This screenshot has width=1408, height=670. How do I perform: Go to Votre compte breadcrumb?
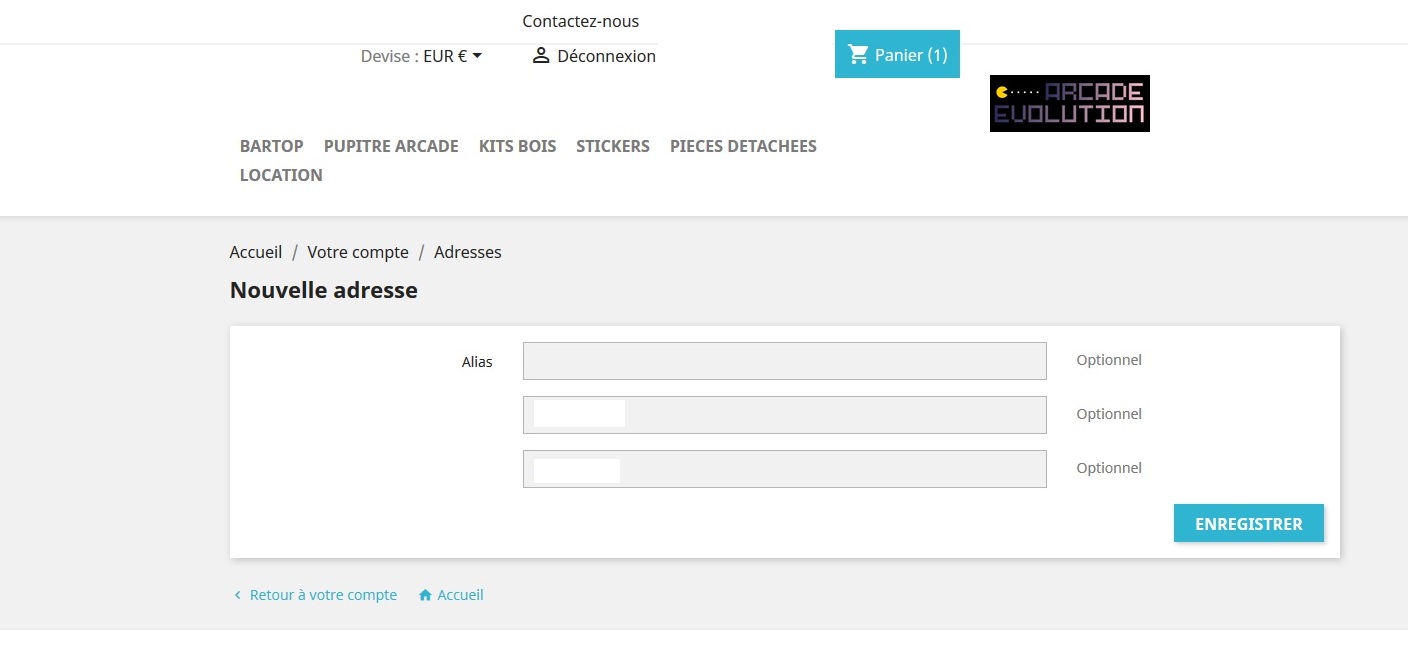358,252
